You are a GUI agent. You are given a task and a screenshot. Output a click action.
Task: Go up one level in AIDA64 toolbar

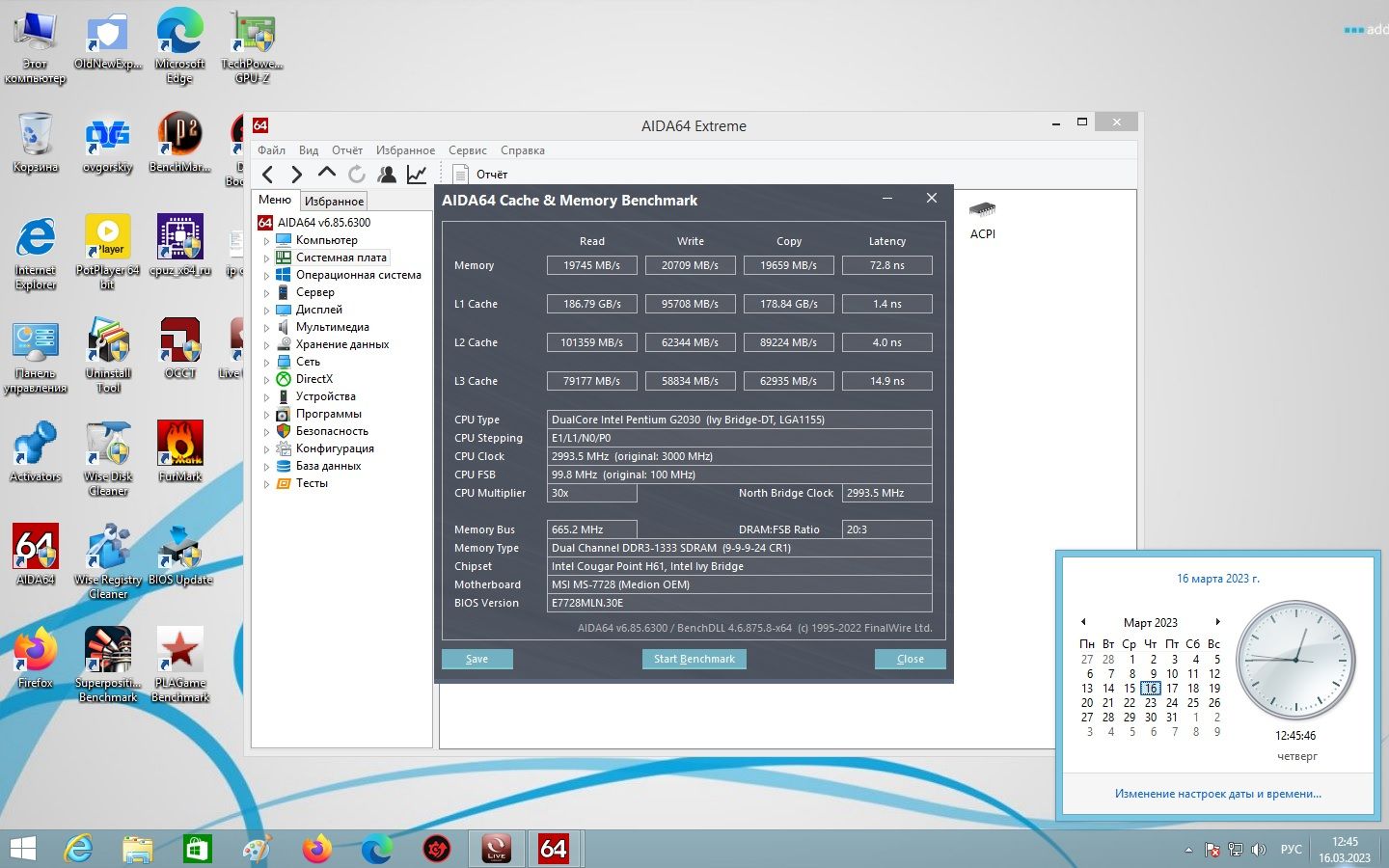click(x=327, y=174)
